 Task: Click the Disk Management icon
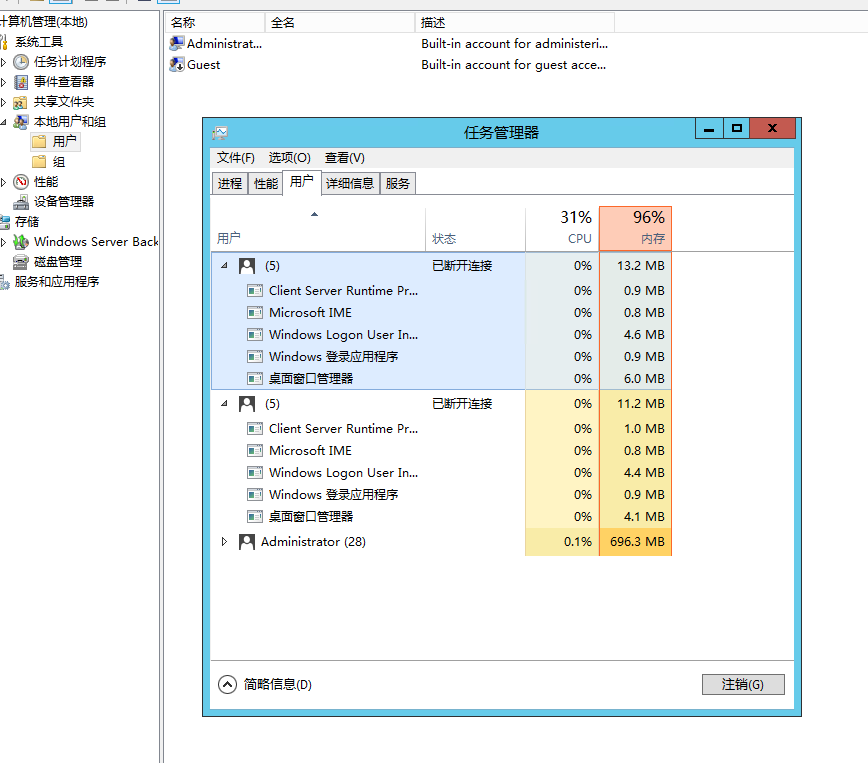(x=21, y=261)
